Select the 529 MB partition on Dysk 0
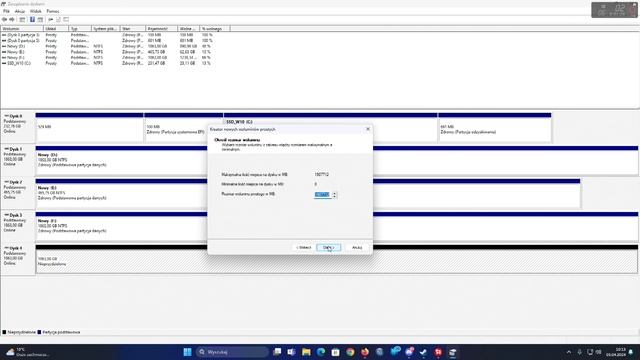 tap(89, 128)
